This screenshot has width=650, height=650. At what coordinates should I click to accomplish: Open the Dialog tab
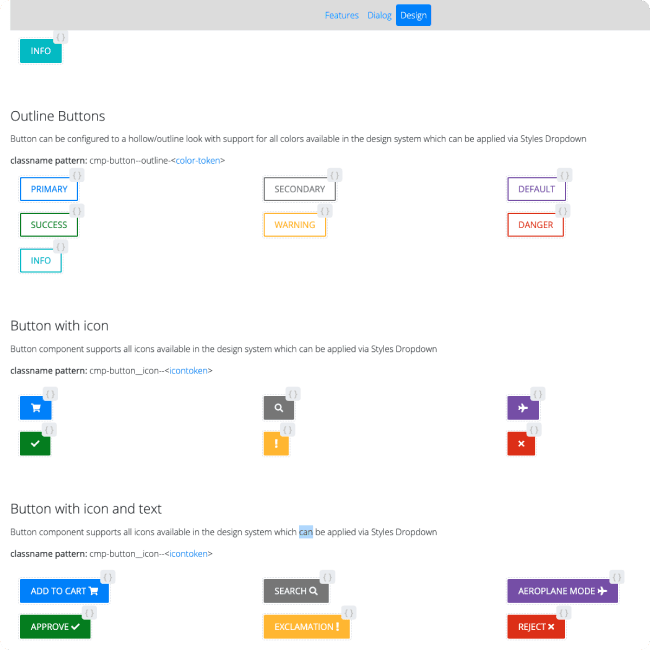pyautogui.click(x=379, y=16)
